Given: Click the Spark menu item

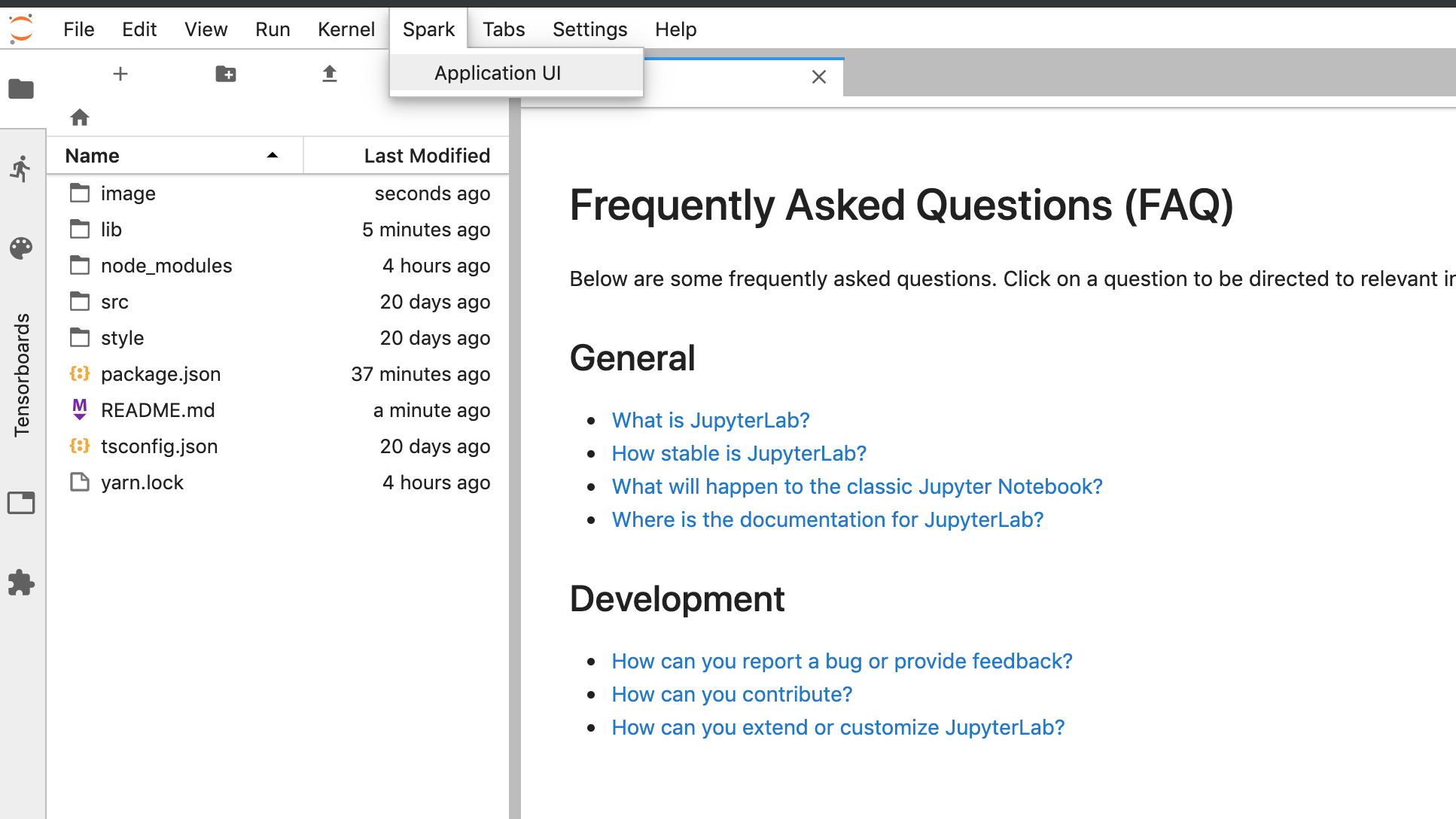Looking at the screenshot, I should pyautogui.click(x=428, y=29).
